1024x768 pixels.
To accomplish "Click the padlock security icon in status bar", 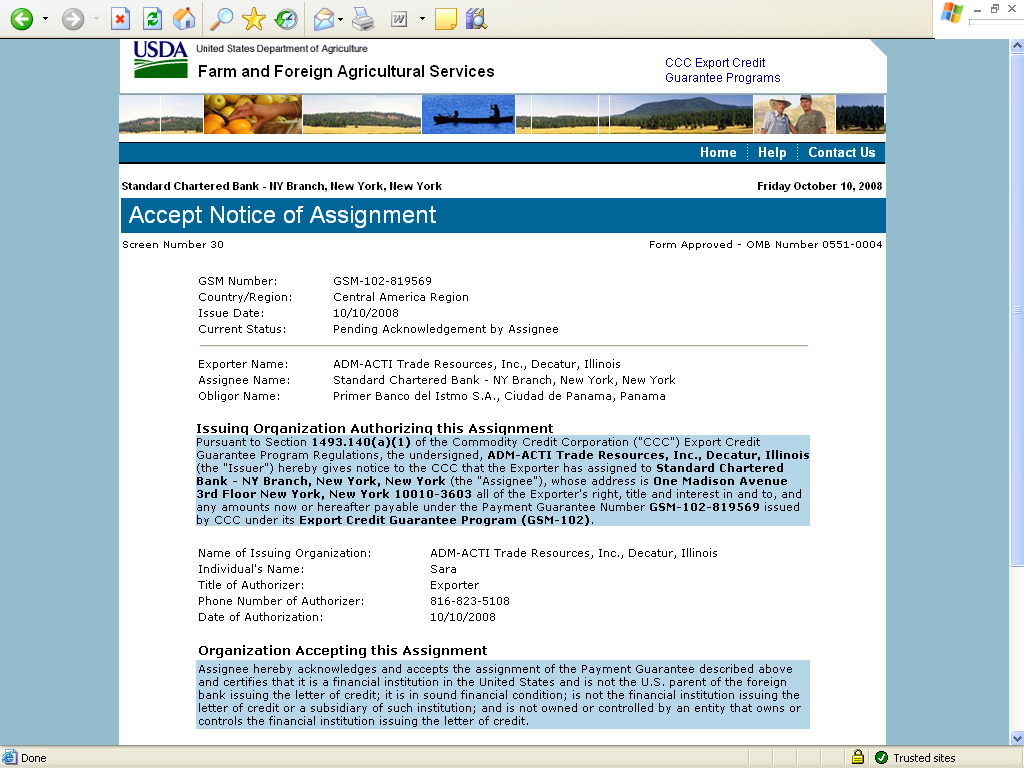I will (x=857, y=757).
